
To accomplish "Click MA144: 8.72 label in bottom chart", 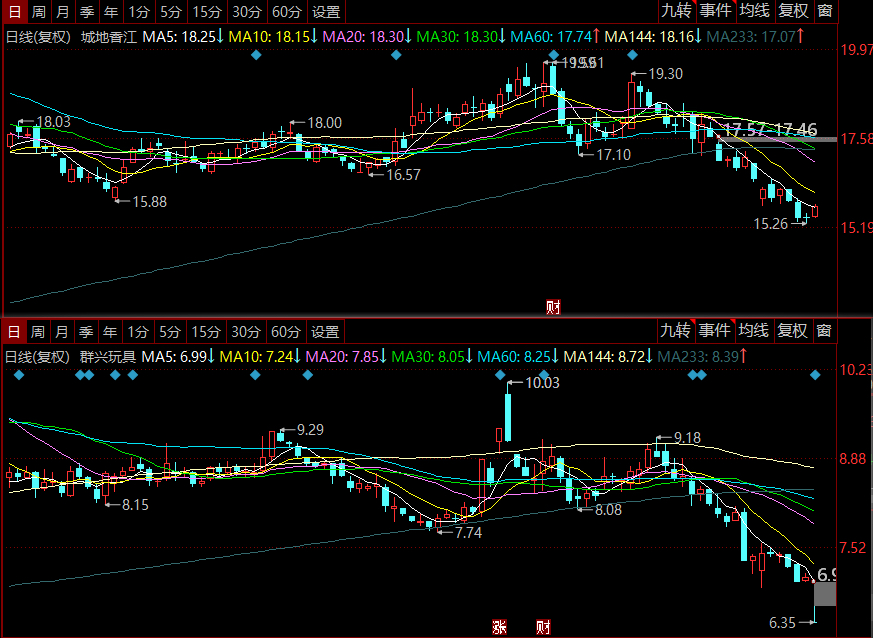I will click(609, 357).
